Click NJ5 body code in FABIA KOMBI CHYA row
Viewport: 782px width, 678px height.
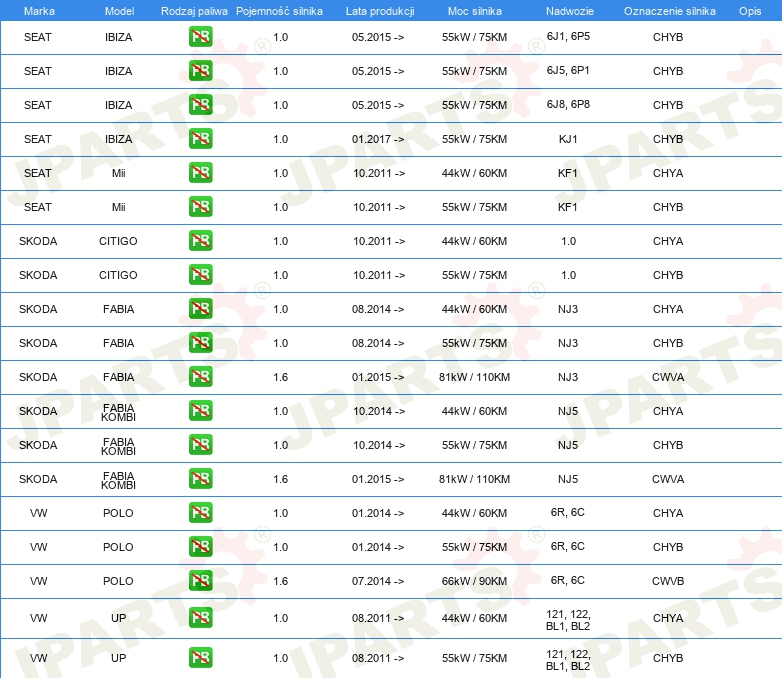(568, 411)
